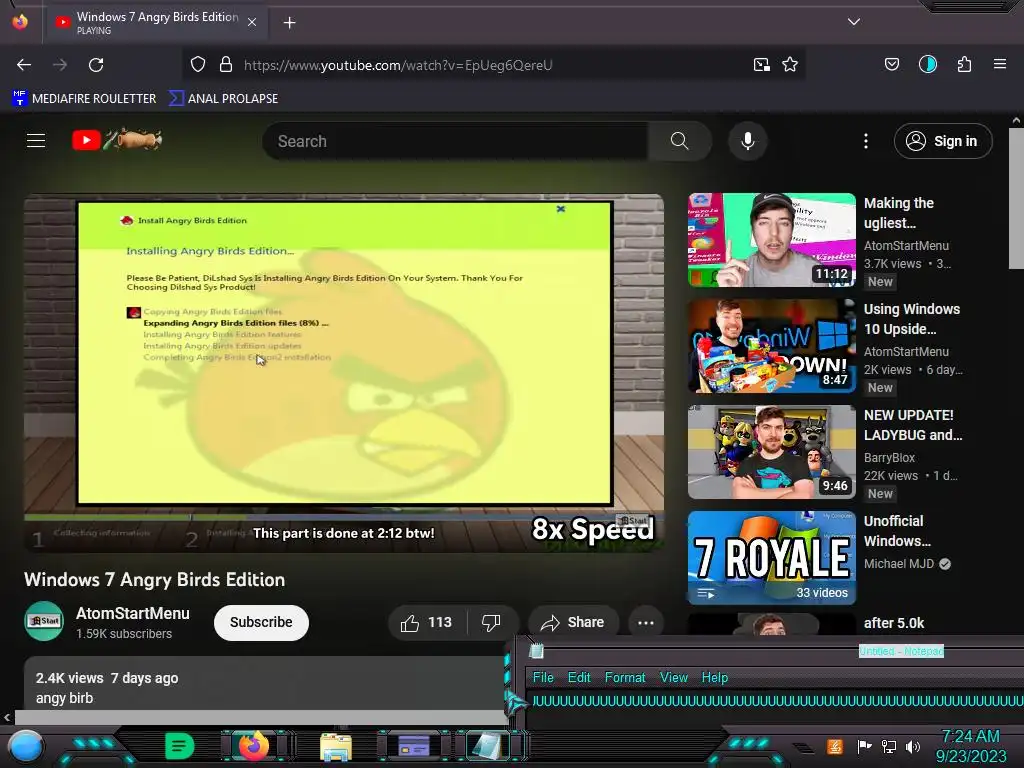Open the orange tray icon
Image resolution: width=1024 pixels, height=768 pixels.
pos(835,746)
